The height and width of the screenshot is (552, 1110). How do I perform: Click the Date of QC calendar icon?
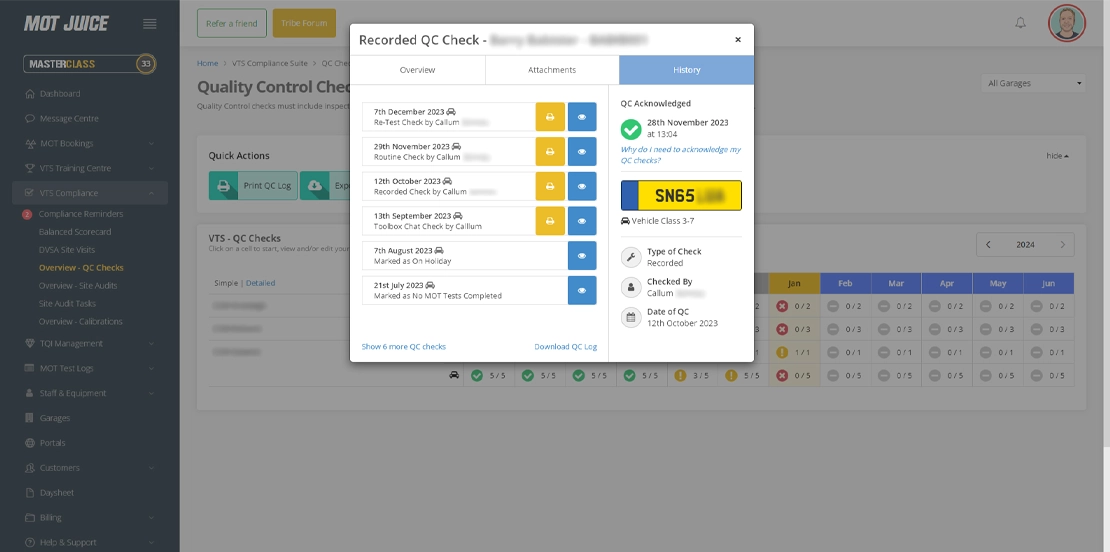(631, 317)
